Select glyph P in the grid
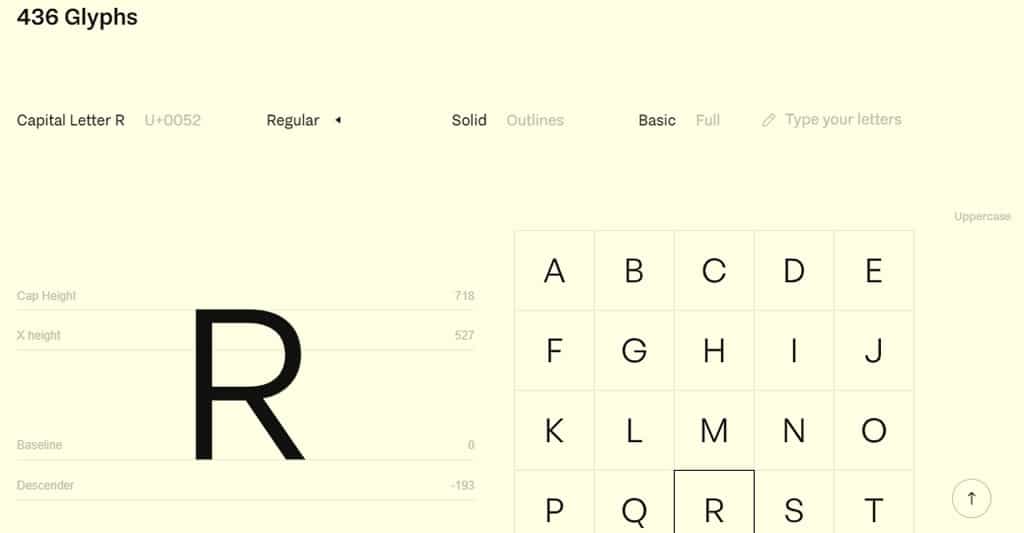1024x533 pixels. (554, 502)
